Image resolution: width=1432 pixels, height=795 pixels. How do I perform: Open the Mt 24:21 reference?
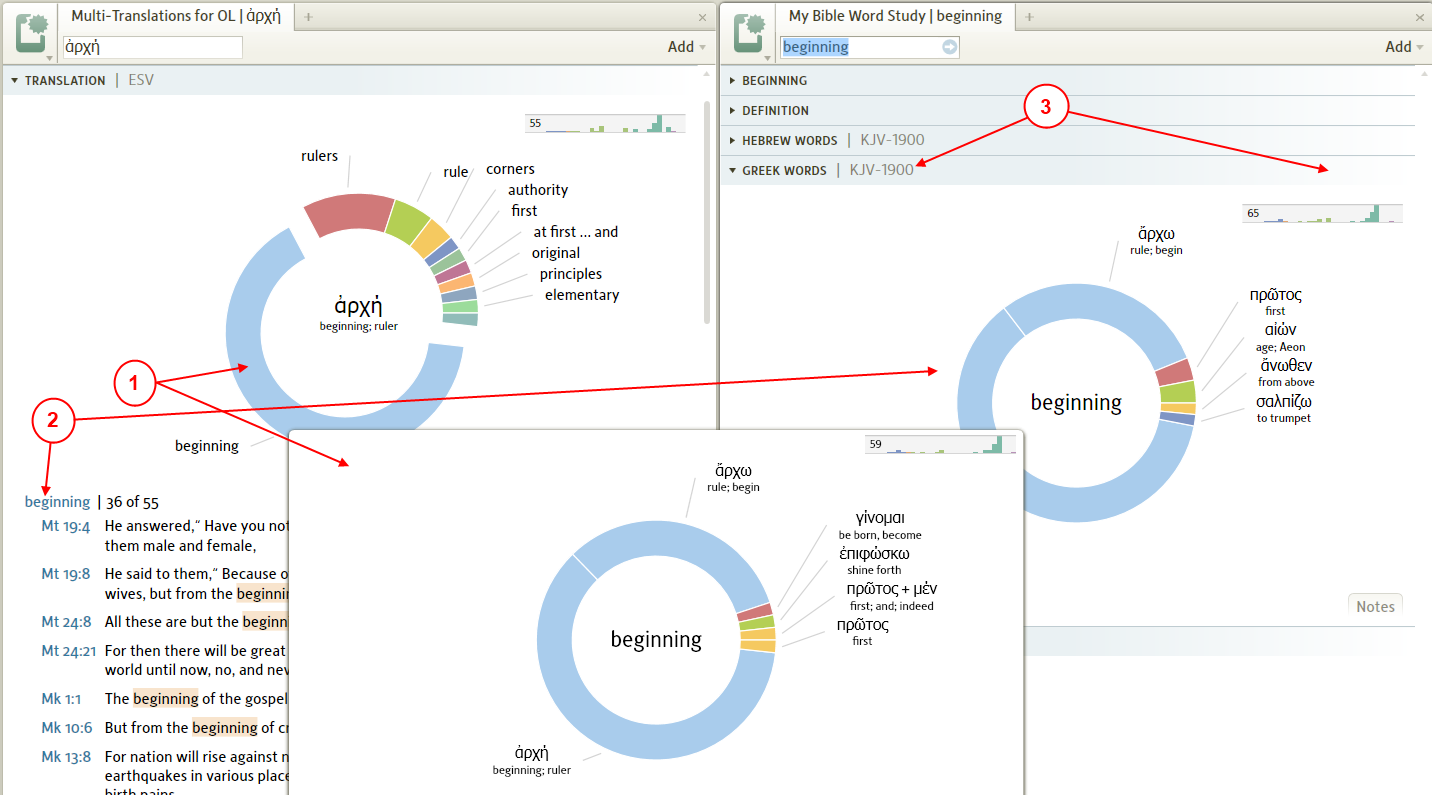coord(69,651)
